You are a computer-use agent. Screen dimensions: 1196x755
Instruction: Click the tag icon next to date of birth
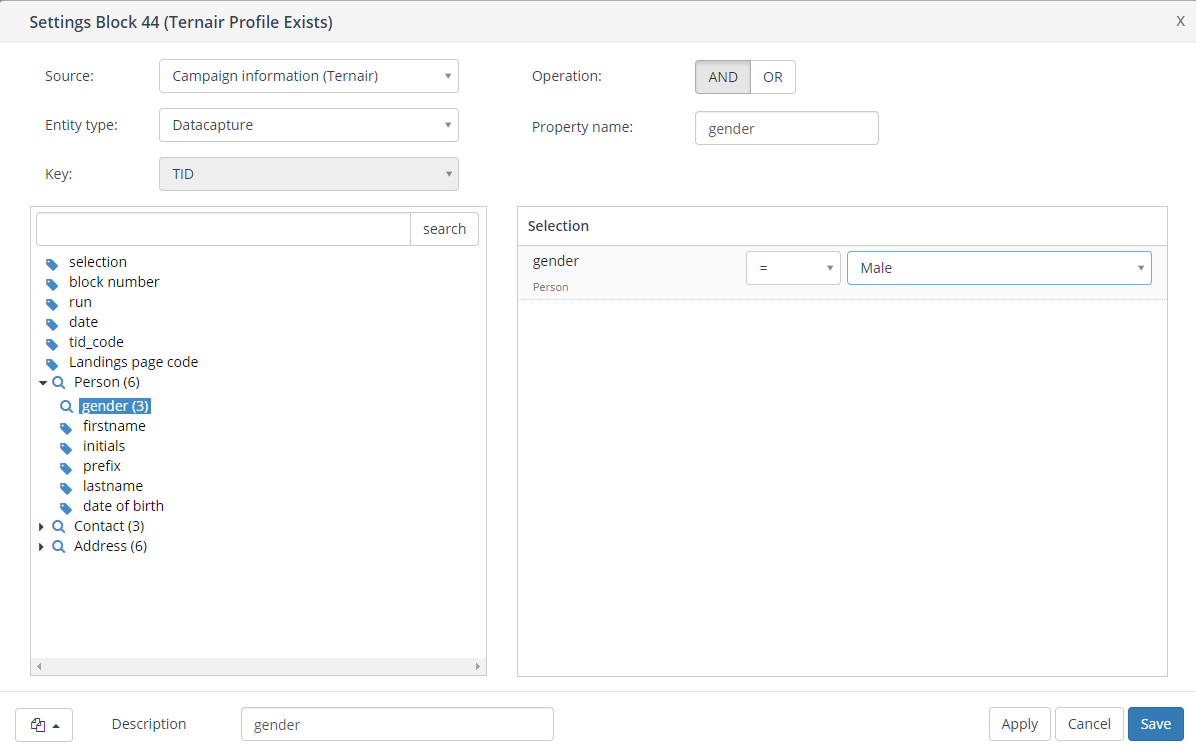click(66, 508)
